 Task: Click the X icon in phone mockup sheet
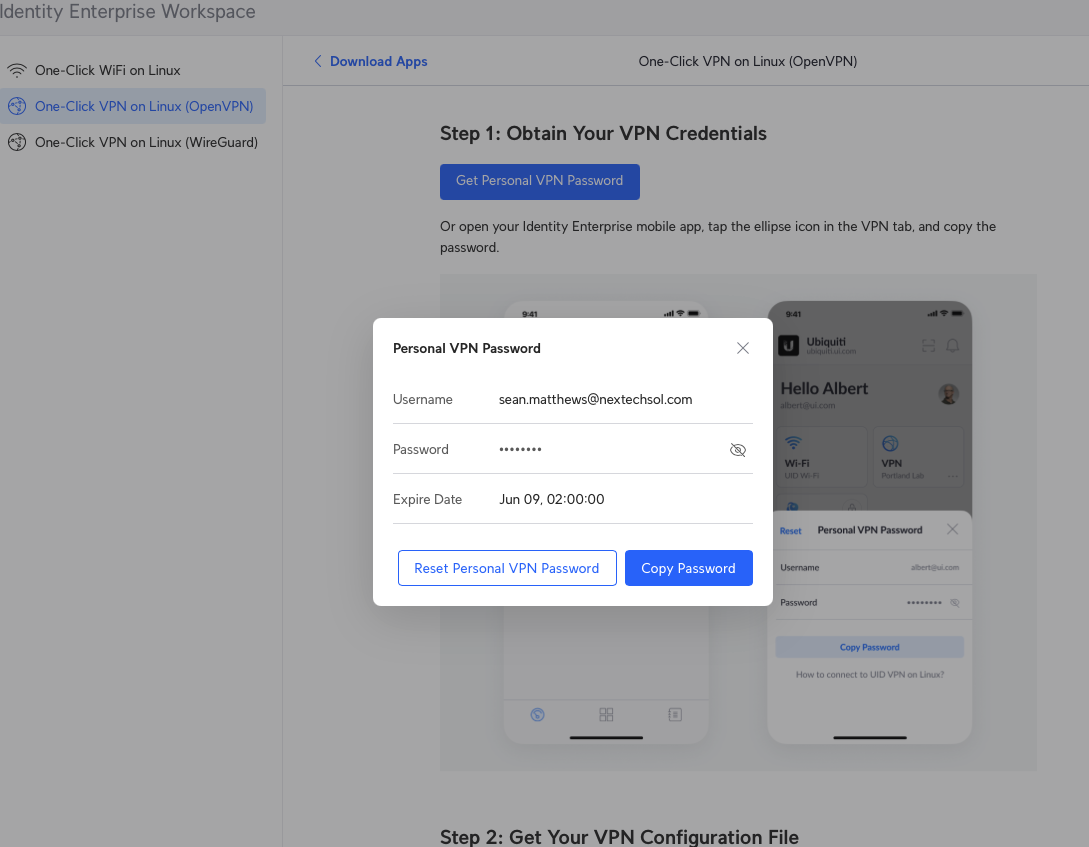[x=952, y=529]
